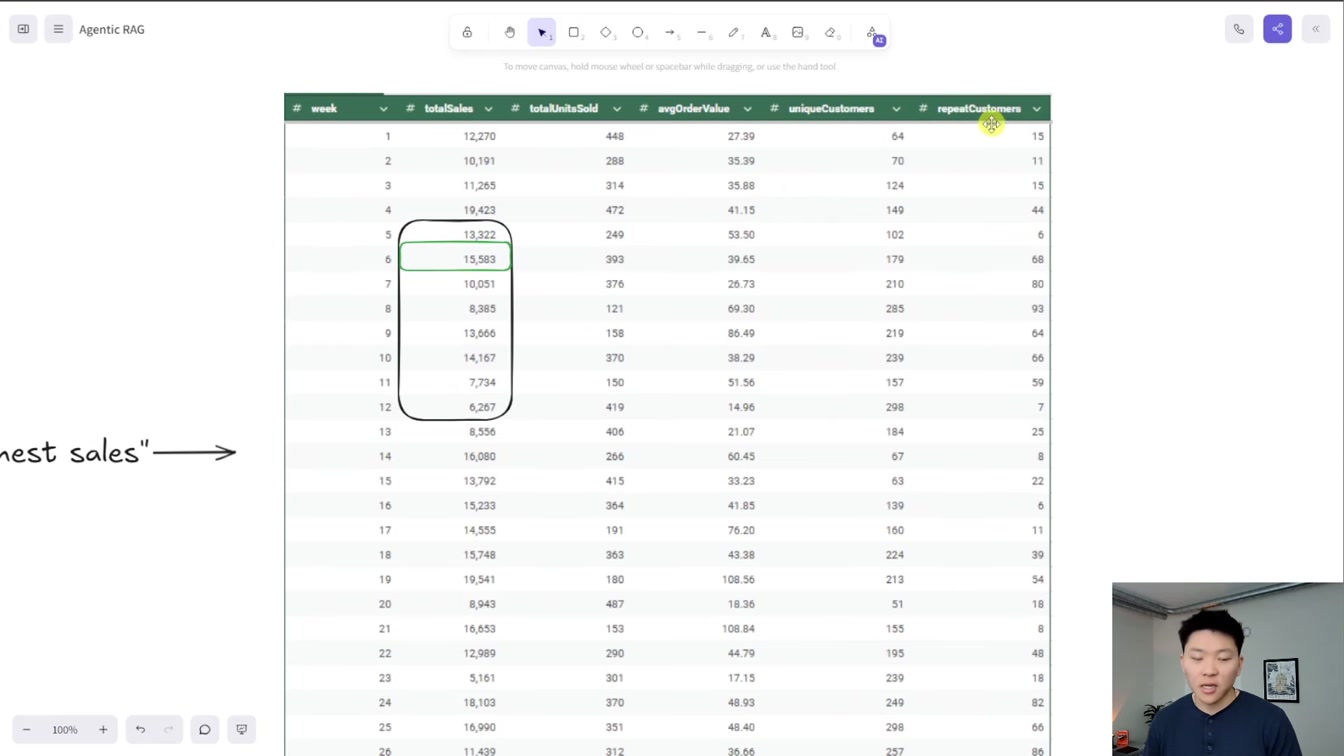Open the totalSales column dropdown arrow
Image resolution: width=1344 pixels, height=756 pixels.
488,109
